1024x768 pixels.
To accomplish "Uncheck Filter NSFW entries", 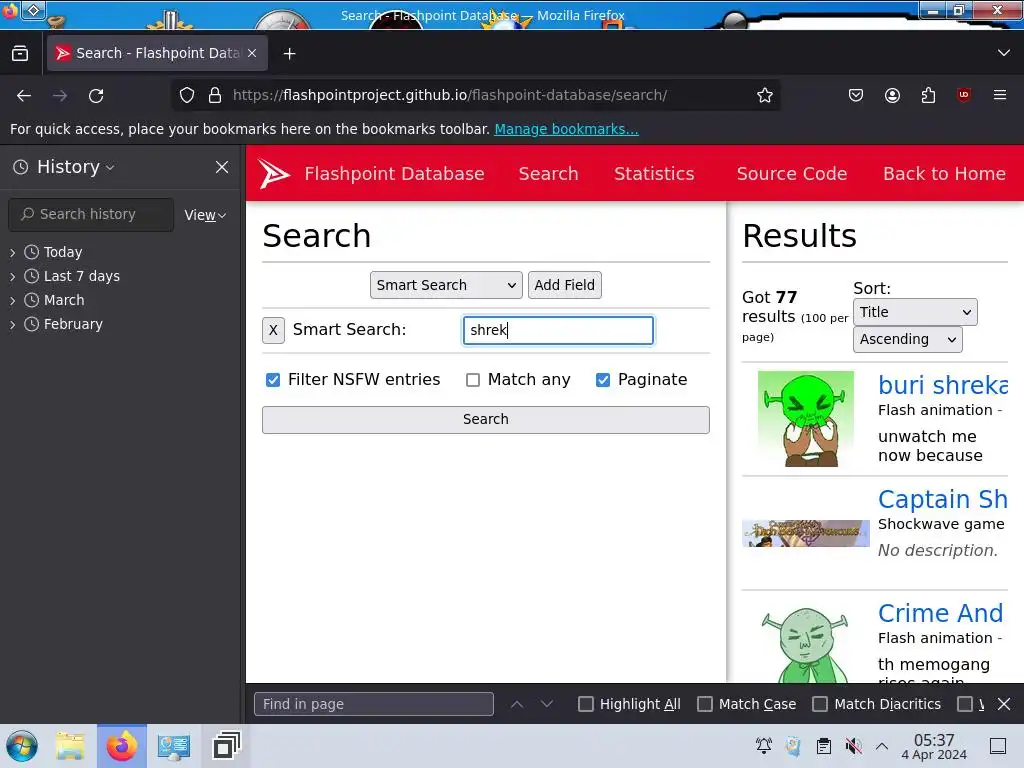I will click(x=273, y=380).
